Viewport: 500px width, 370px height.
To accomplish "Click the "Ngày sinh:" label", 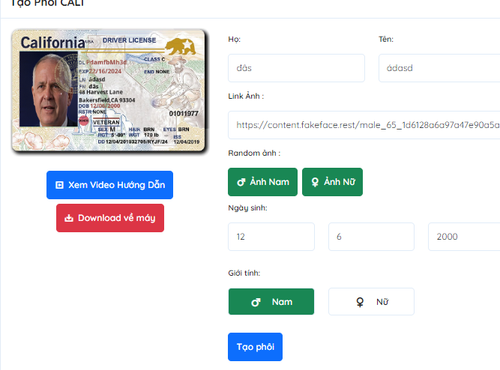I will coord(248,208).
